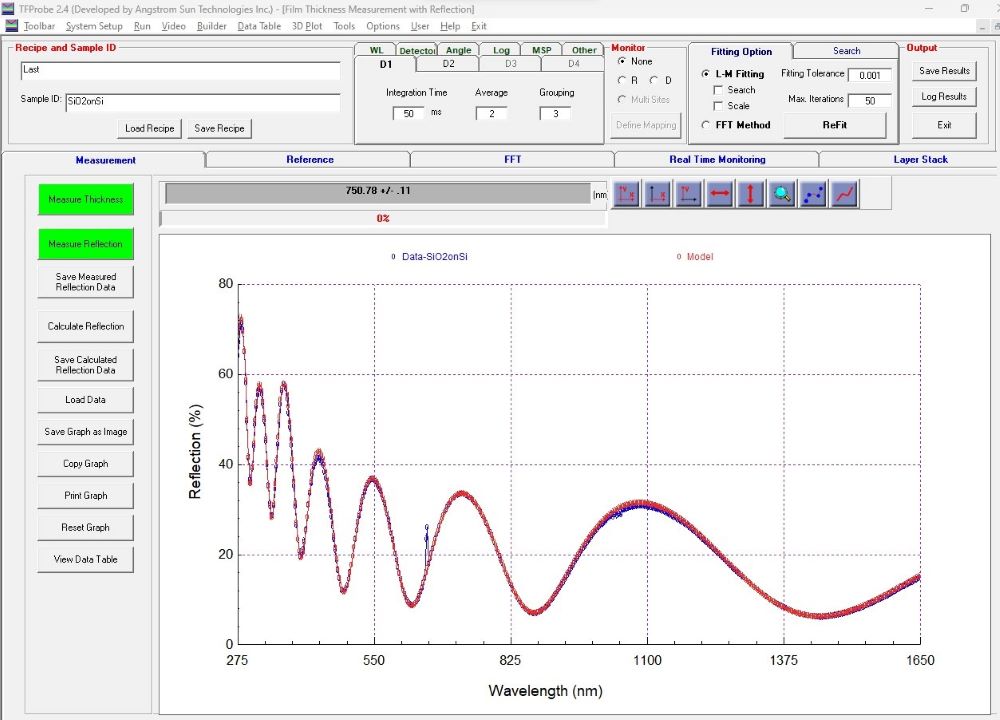
Task: Select the D monitor radio button
Action: 654,80
